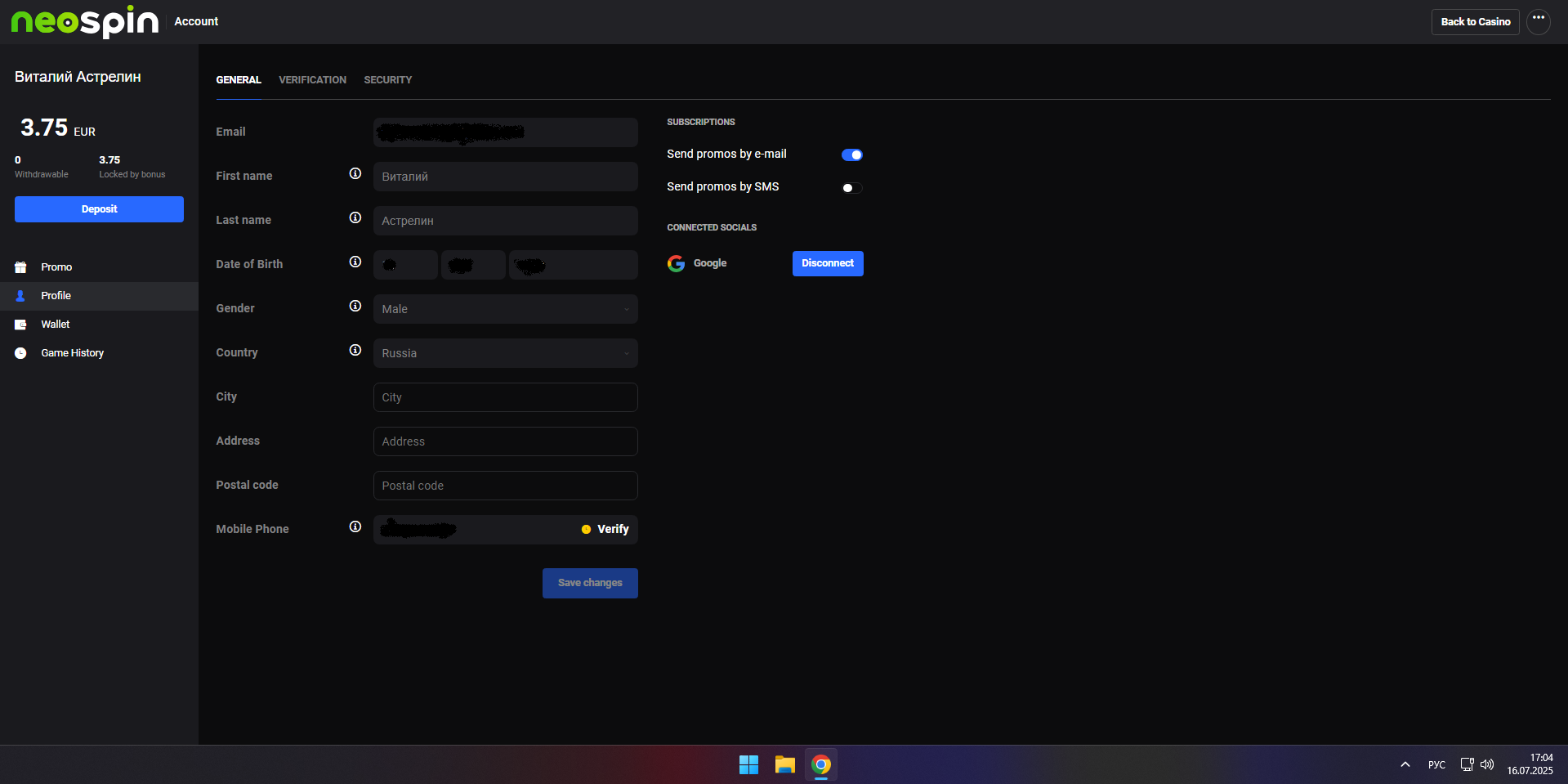Click the Save changes button
Image resolution: width=1568 pixels, height=784 pixels.
pyautogui.click(x=590, y=583)
